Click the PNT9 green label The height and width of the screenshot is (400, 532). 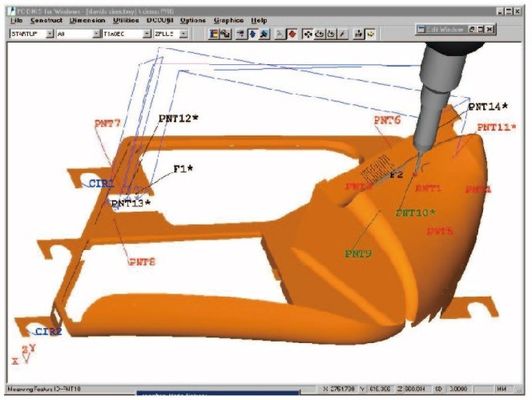[359, 254]
